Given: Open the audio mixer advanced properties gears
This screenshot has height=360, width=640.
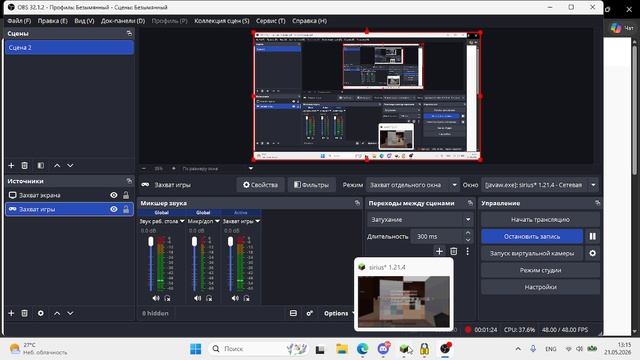Looking at the screenshot, I should 310,313.
